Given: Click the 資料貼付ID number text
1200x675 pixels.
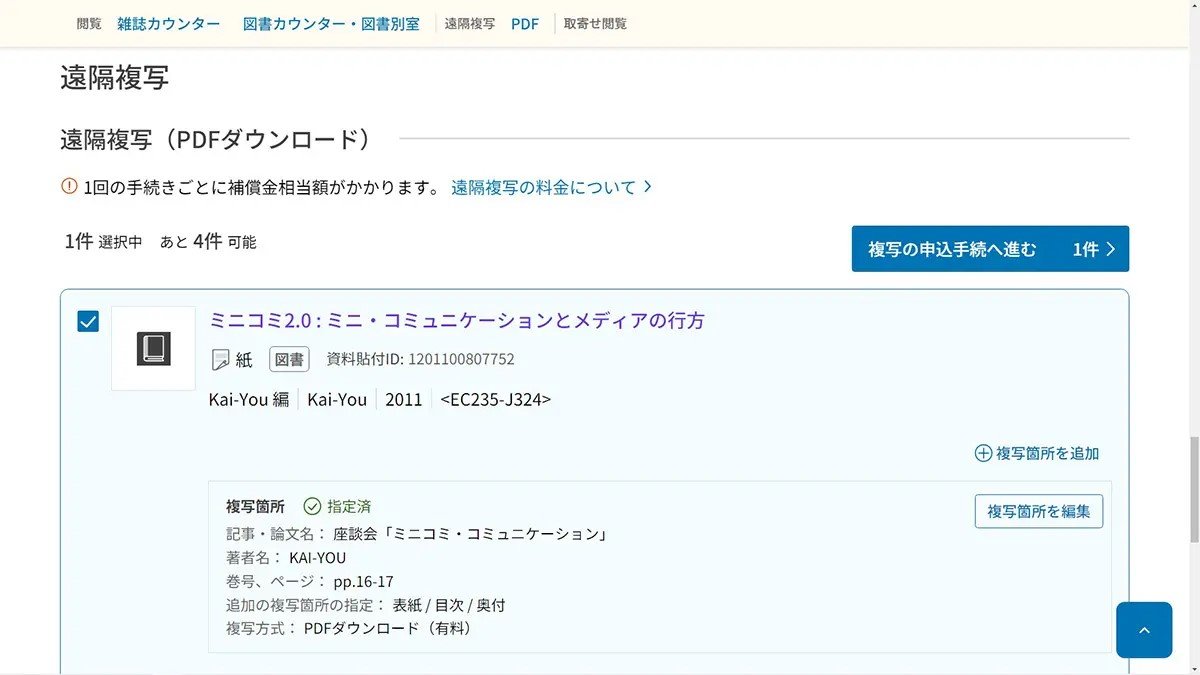Looking at the screenshot, I should tap(461, 360).
